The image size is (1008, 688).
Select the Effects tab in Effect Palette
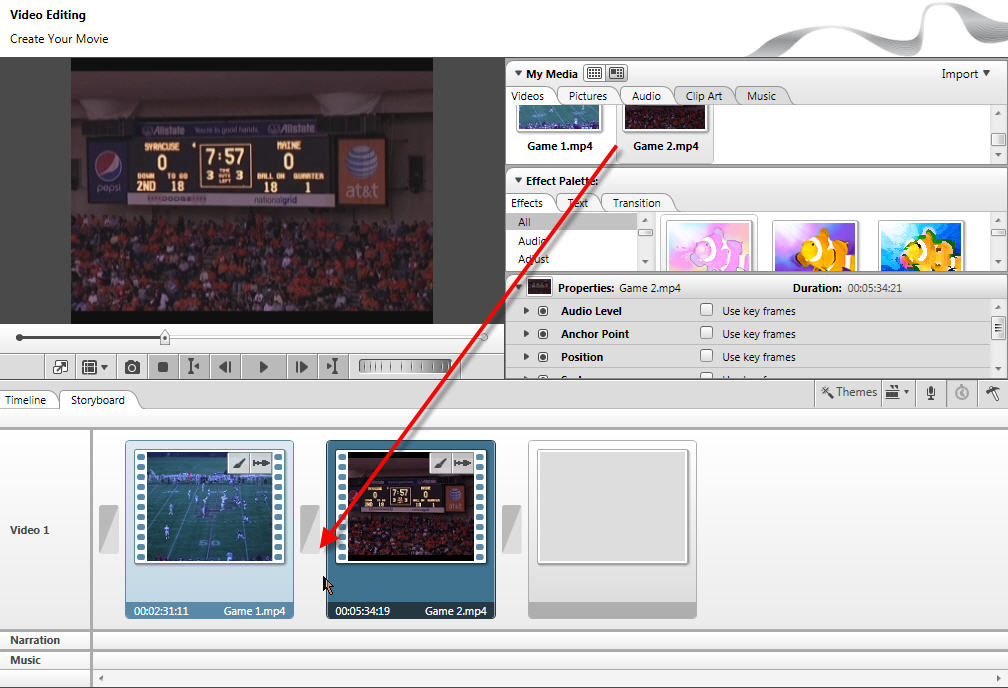pyautogui.click(x=527, y=203)
